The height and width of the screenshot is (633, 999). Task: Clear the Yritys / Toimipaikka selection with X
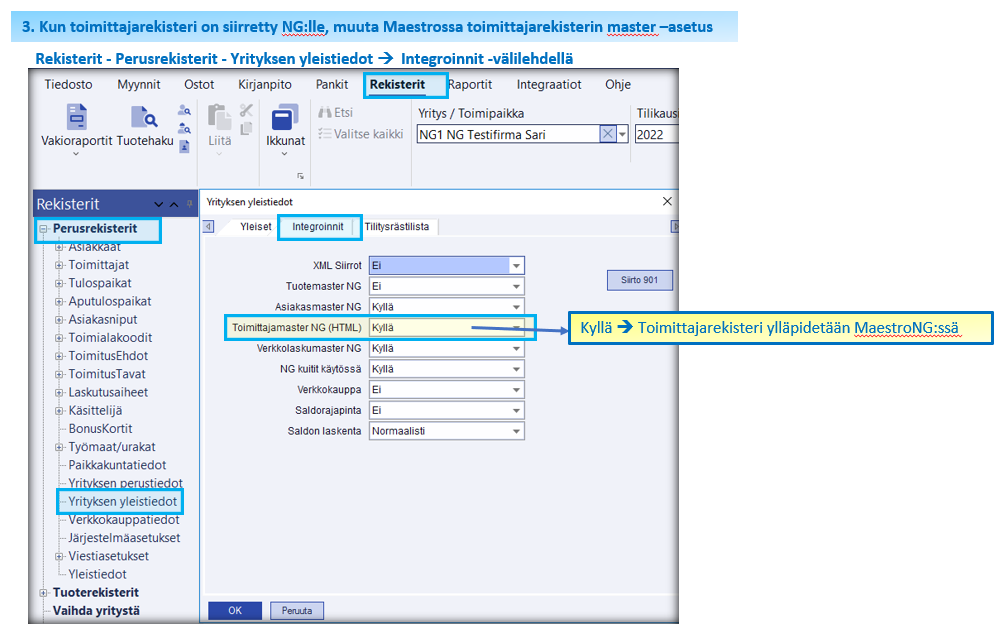[607, 135]
